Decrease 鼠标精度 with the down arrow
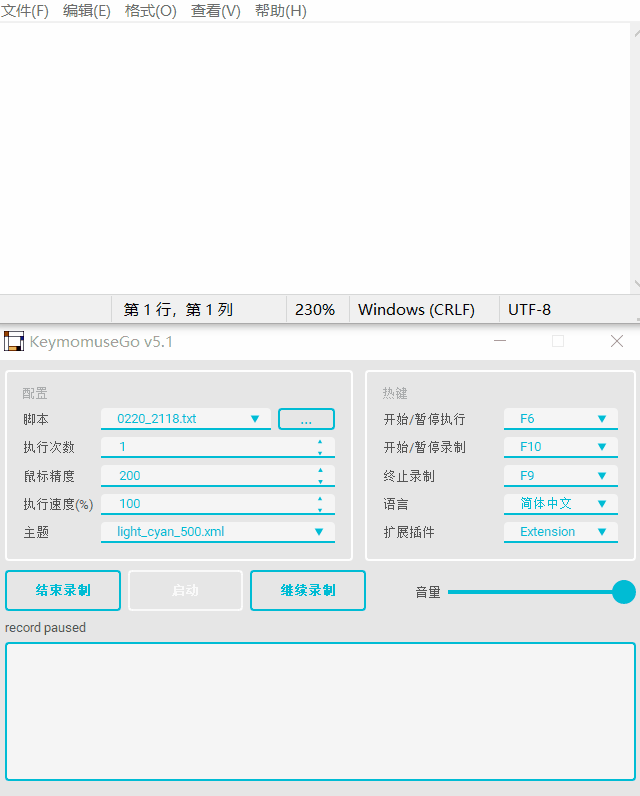Image resolution: width=640 pixels, height=796 pixels. pos(320,481)
